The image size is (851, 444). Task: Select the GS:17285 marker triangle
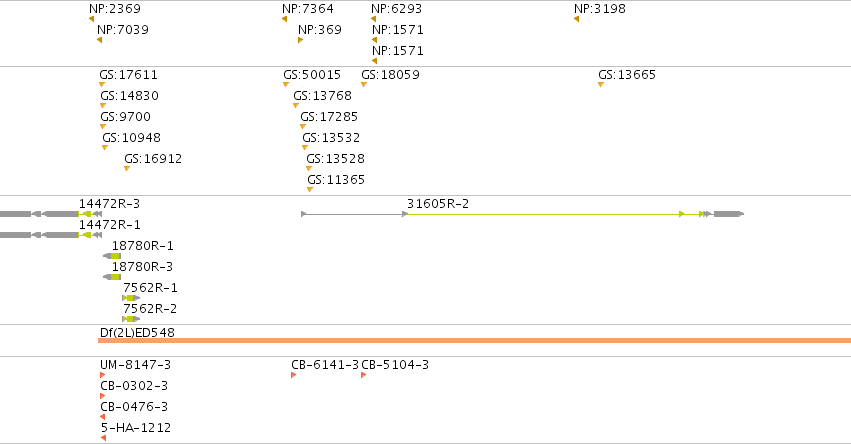point(303,127)
